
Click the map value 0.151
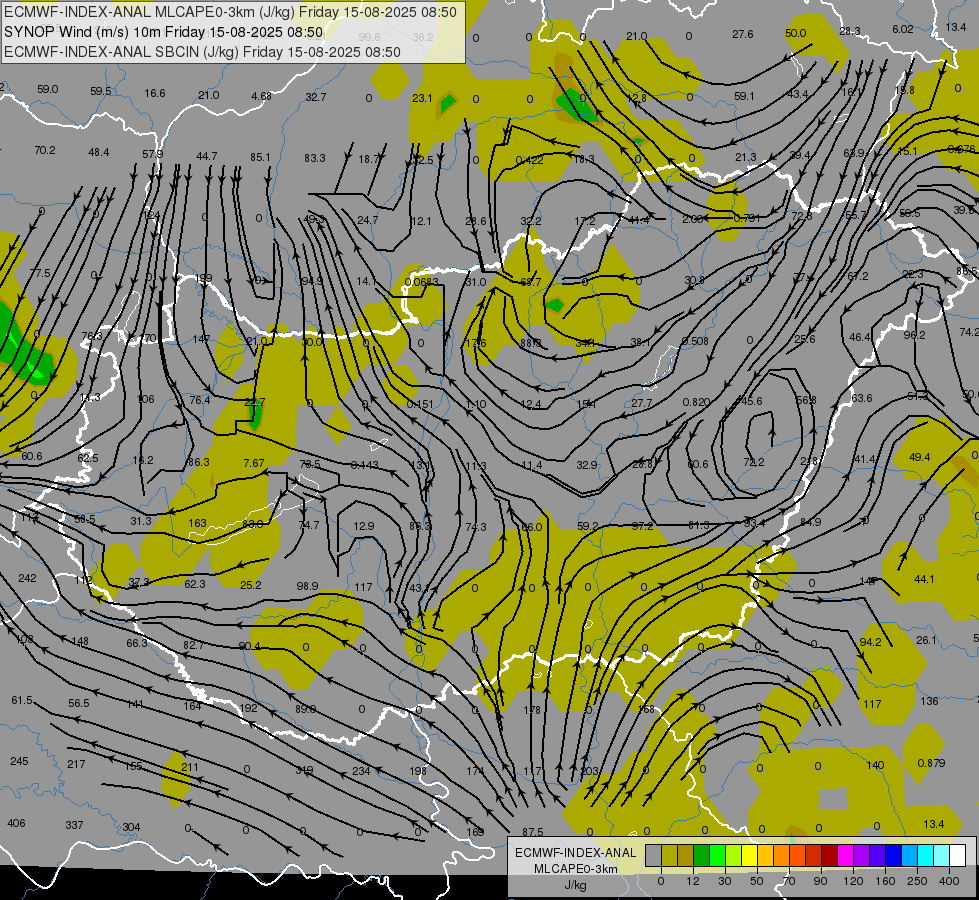pyautogui.click(x=420, y=404)
